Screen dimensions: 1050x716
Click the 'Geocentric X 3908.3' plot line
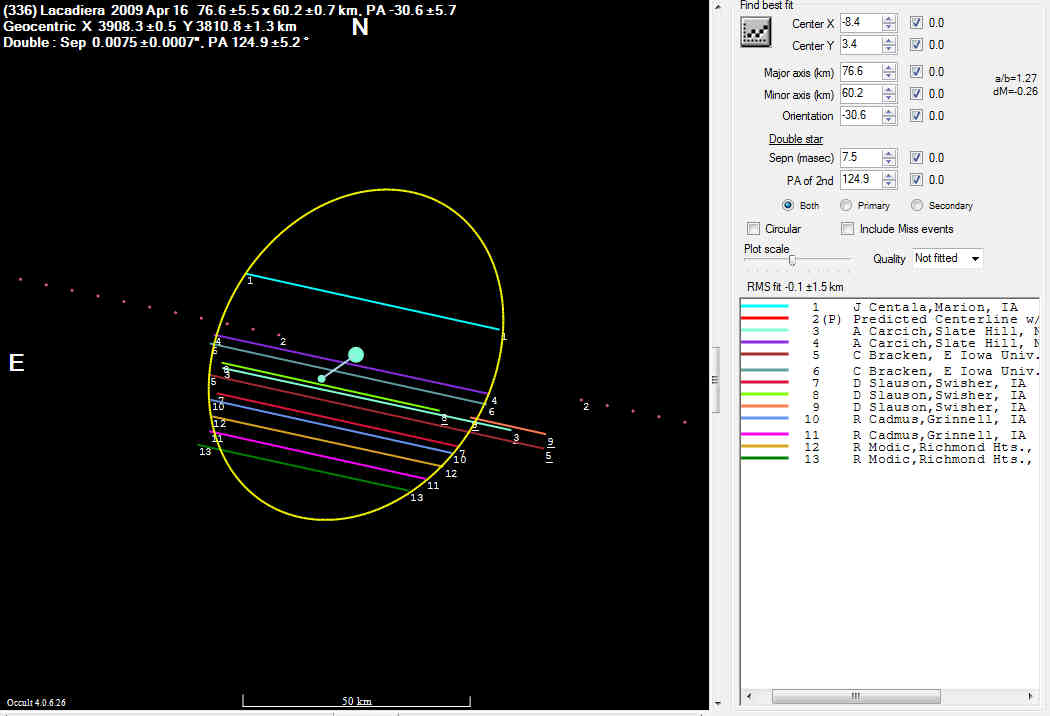pyautogui.click(x=150, y=27)
